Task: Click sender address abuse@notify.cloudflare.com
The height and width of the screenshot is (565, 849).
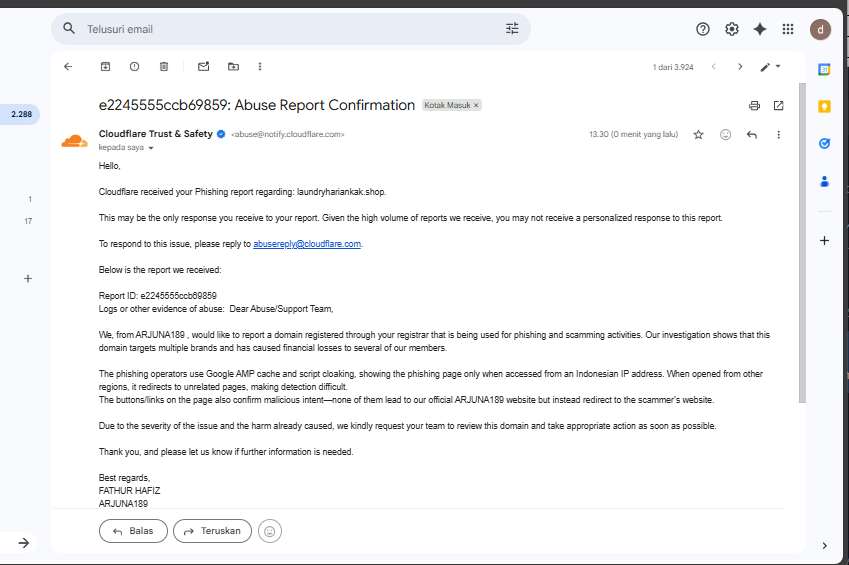Action: pos(288,134)
